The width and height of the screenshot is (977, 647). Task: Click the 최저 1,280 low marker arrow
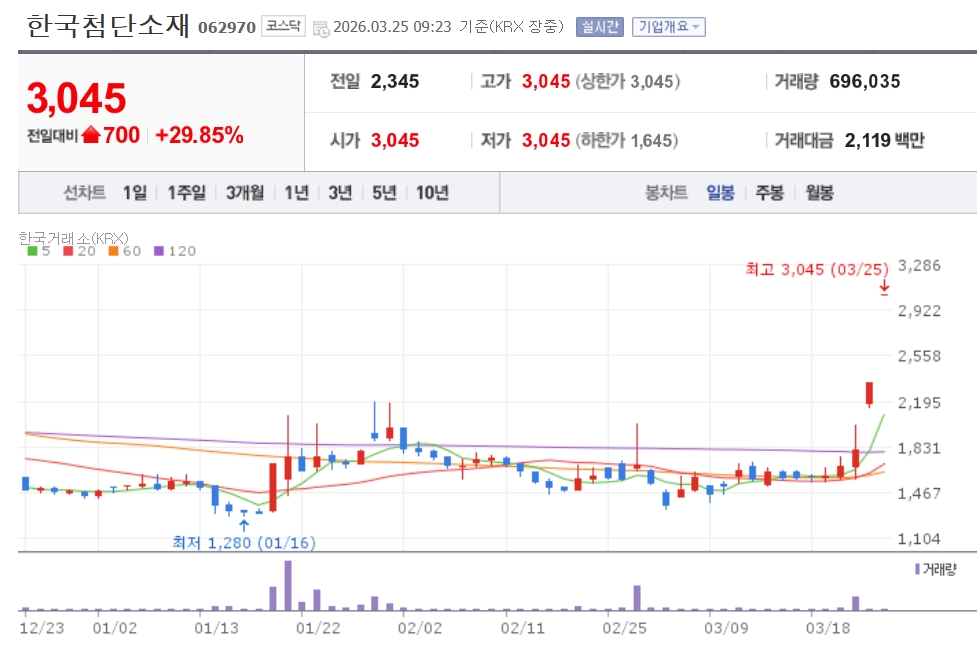[244, 525]
